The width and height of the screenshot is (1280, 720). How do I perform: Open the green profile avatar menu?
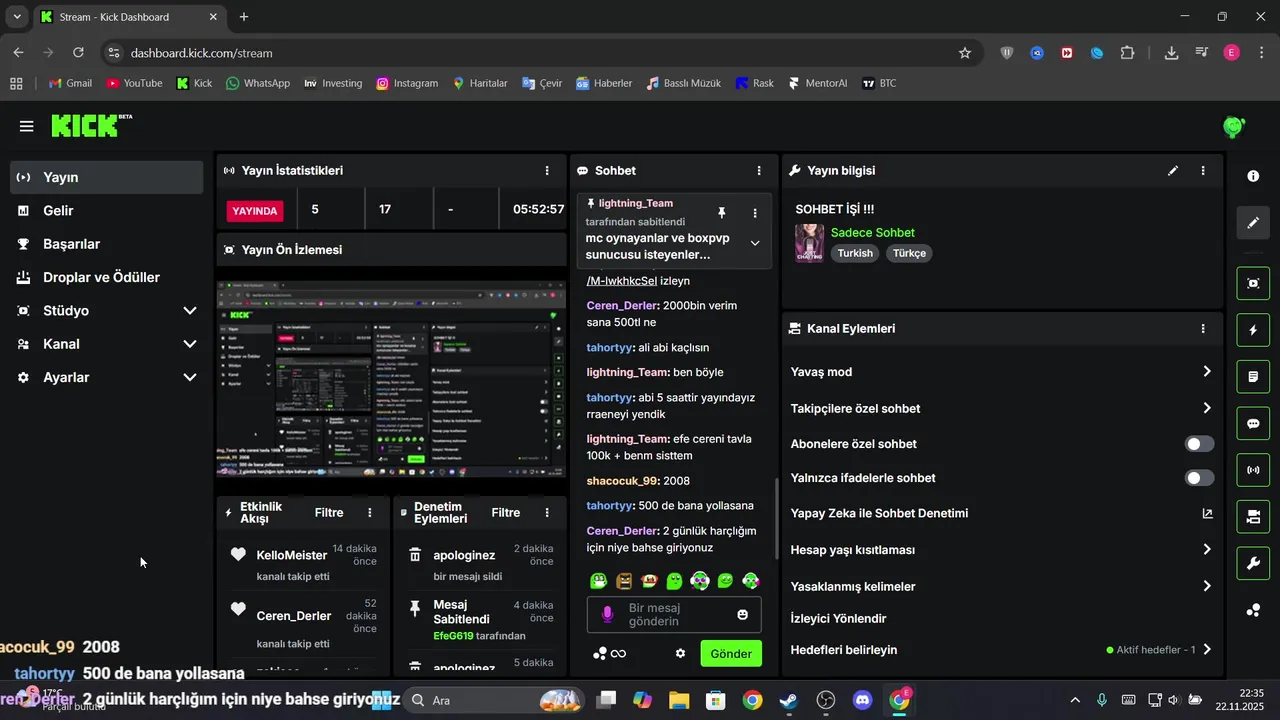pos(1234,127)
